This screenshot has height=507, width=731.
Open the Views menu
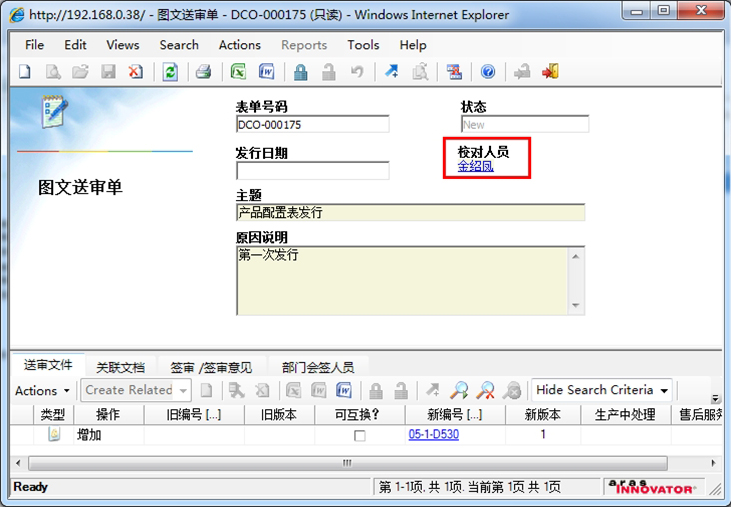click(x=123, y=45)
